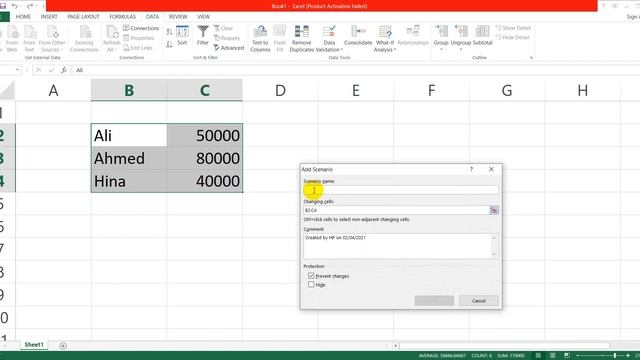Open From Other Sources dropdown
This screenshot has width=640, height=360.
pos(52,39)
